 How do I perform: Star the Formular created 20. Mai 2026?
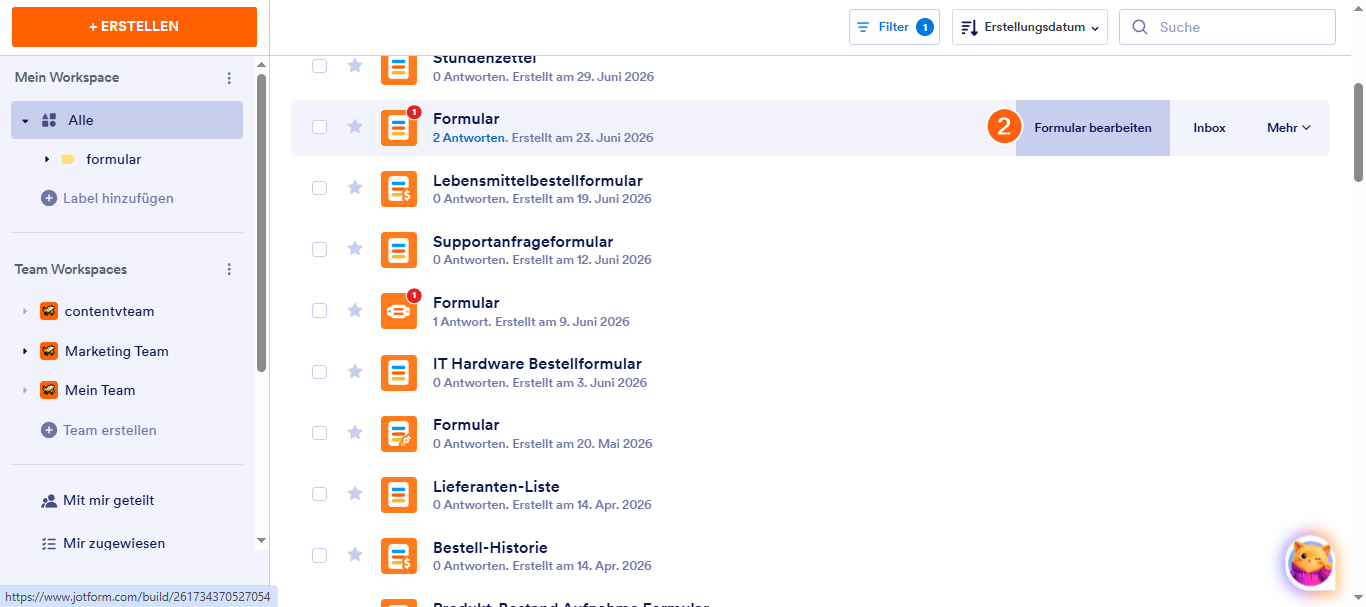[x=355, y=432]
